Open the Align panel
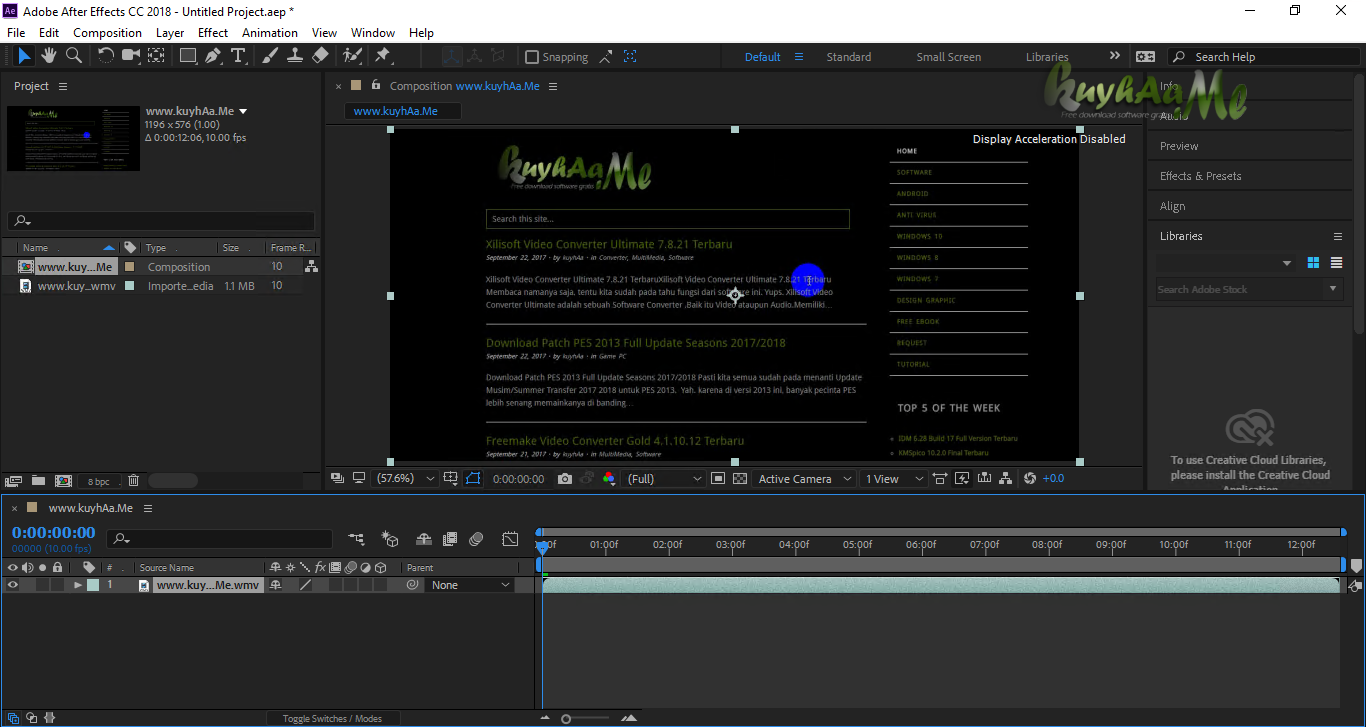The width and height of the screenshot is (1366, 727). tap(1173, 206)
